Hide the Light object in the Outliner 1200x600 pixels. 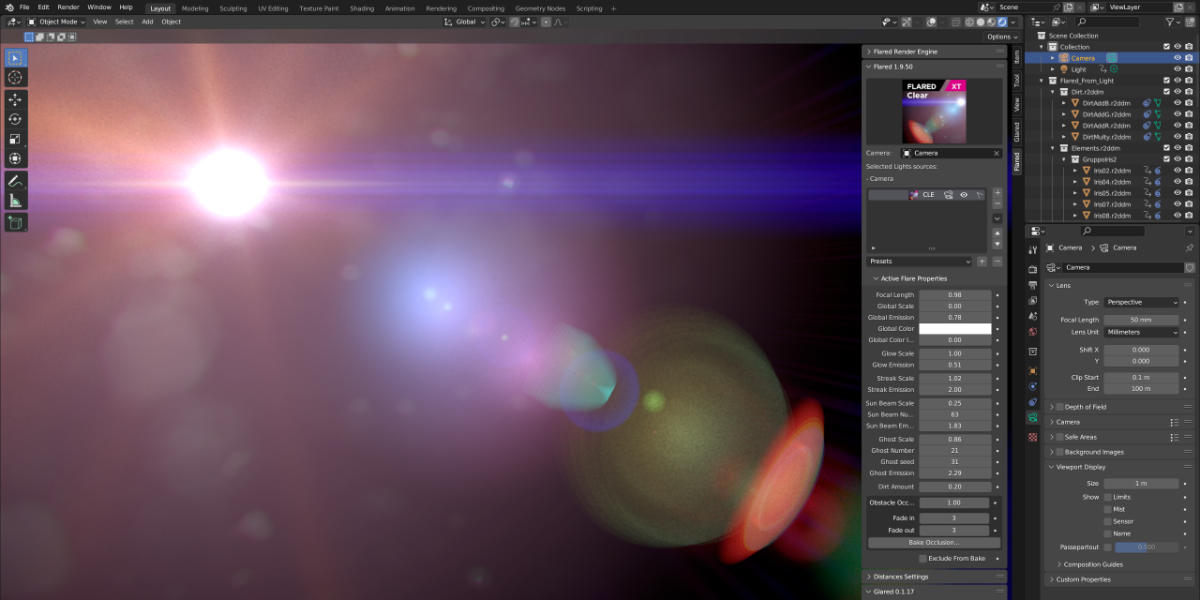(1178, 69)
